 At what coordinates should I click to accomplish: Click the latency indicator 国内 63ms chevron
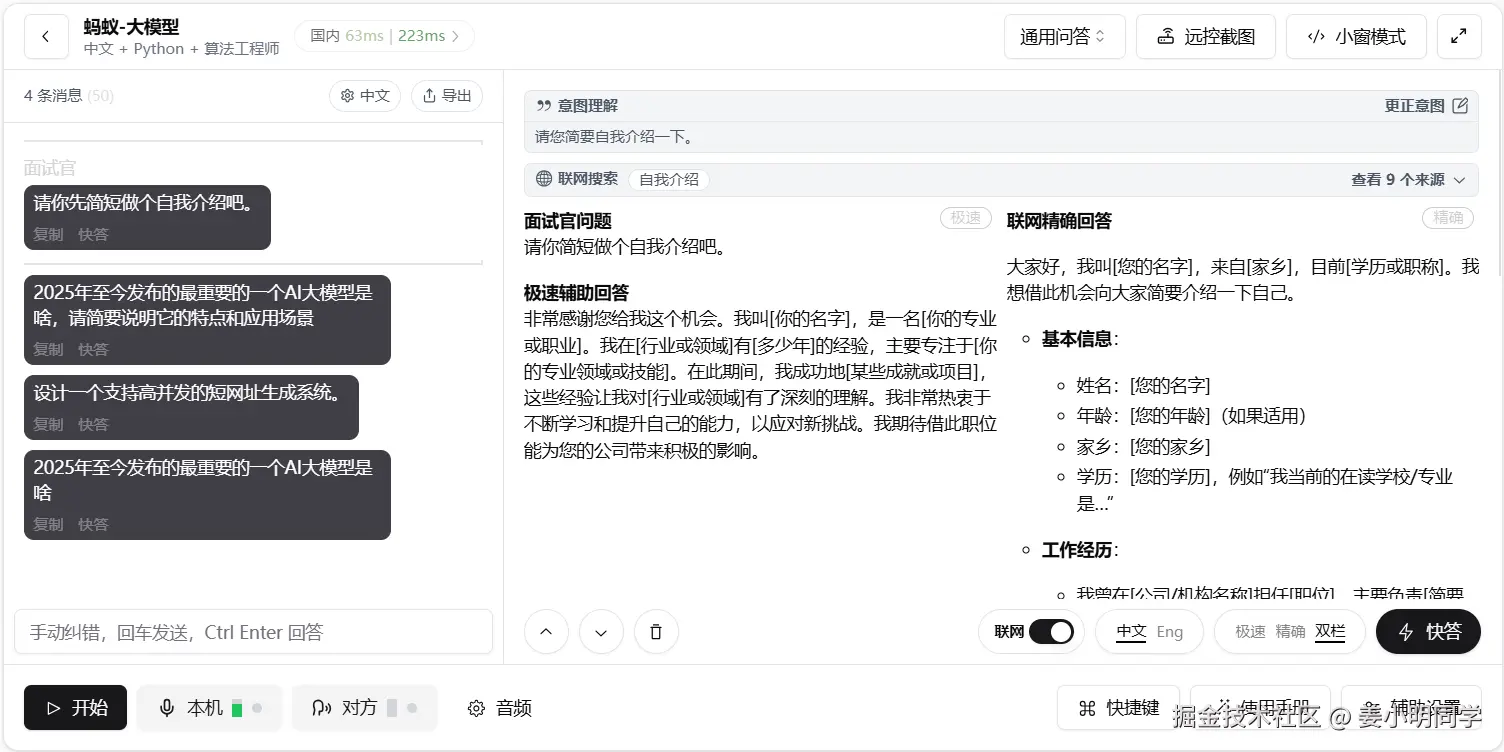pos(456,35)
